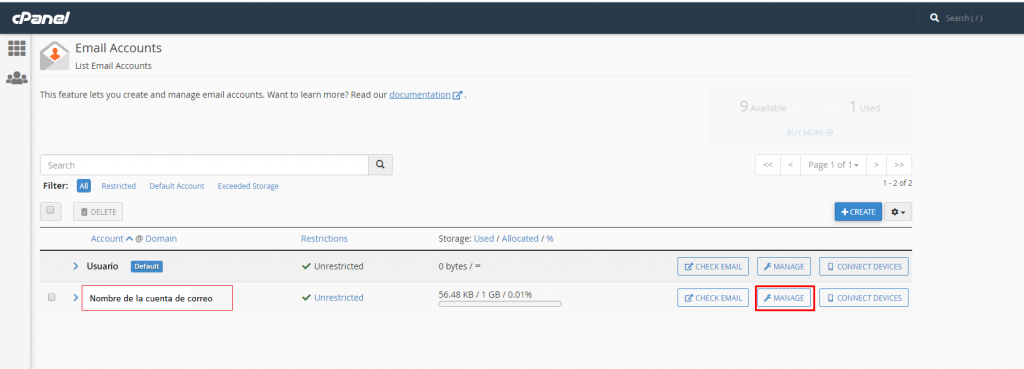This screenshot has width=1024, height=369.
Task: Open the Page 1 of 1 dropdown
Action: 833,165
